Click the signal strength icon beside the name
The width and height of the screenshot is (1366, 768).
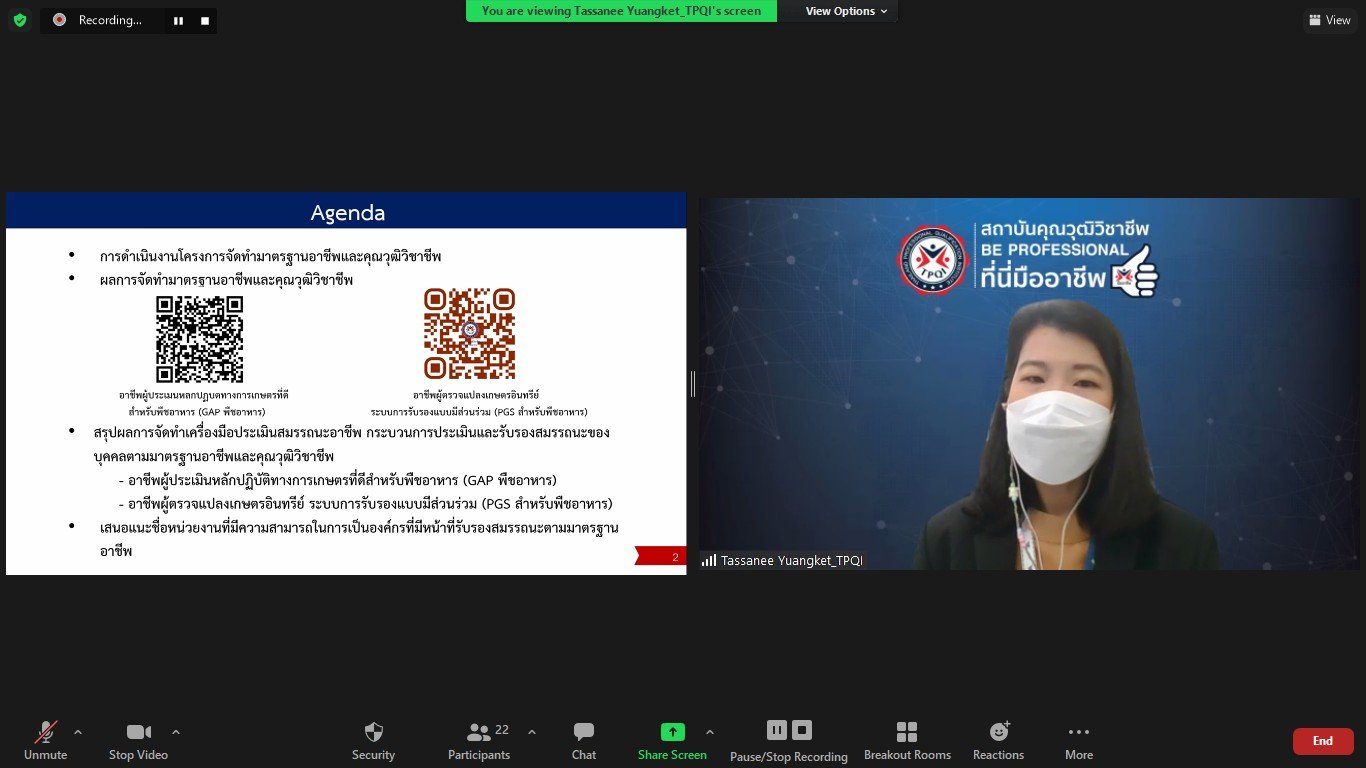click(x=709, y=561)
